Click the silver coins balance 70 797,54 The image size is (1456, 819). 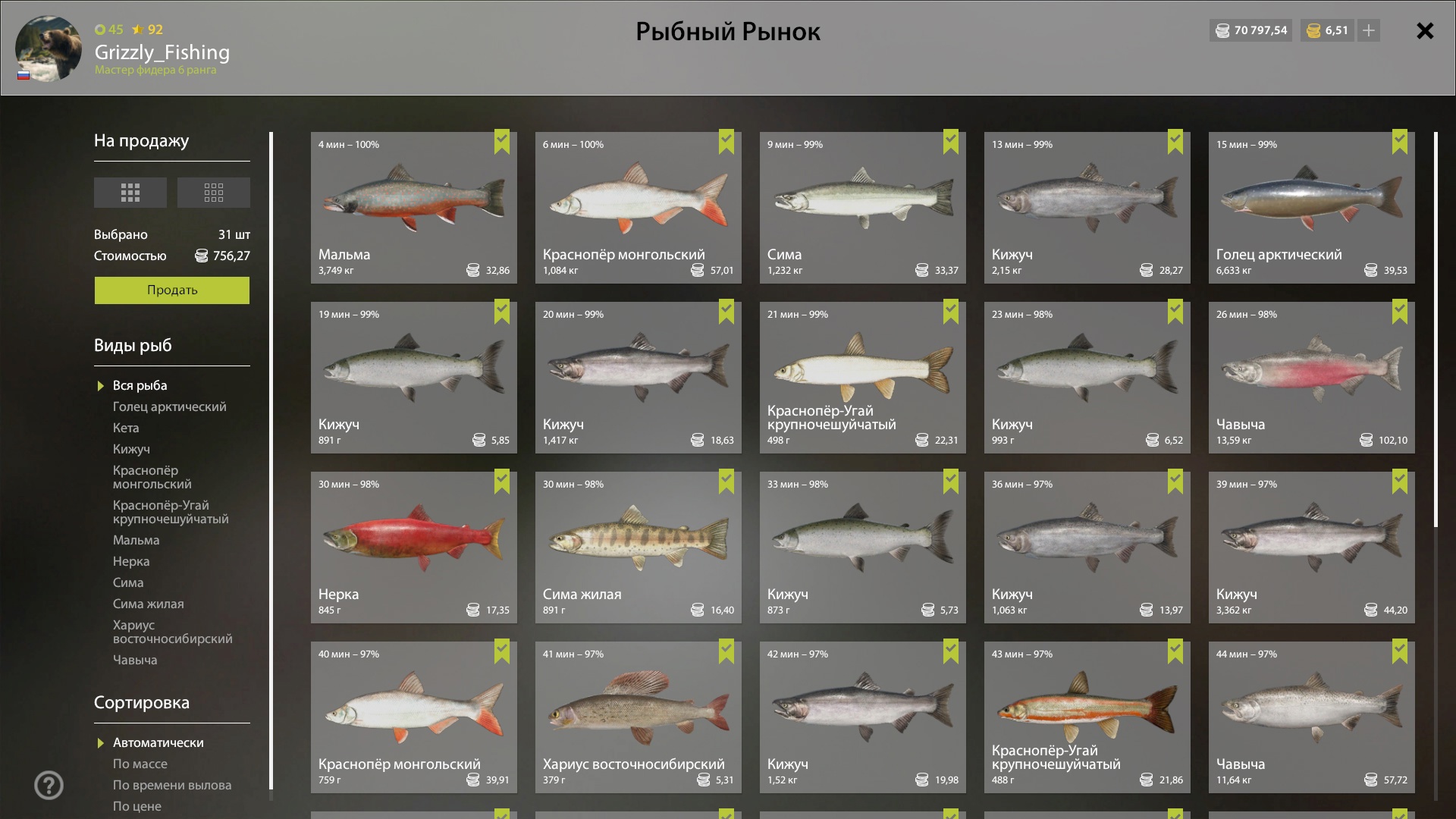1250,30
